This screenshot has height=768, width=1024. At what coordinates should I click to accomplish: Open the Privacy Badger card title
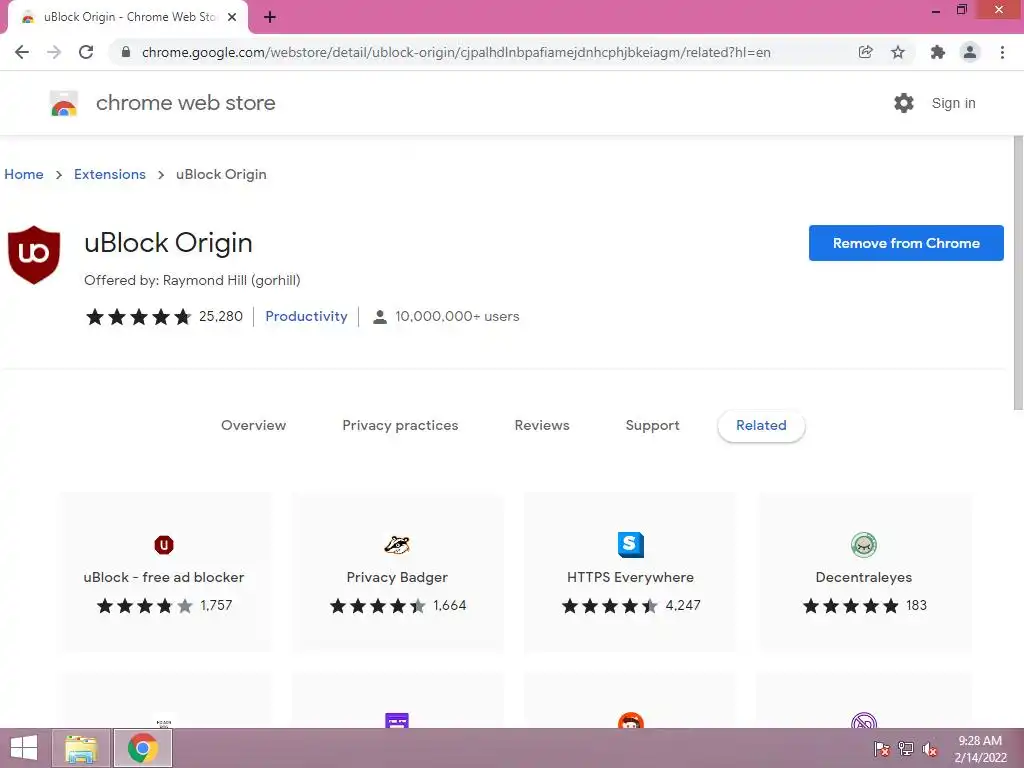pyautogui.click(x=397, y=577)
